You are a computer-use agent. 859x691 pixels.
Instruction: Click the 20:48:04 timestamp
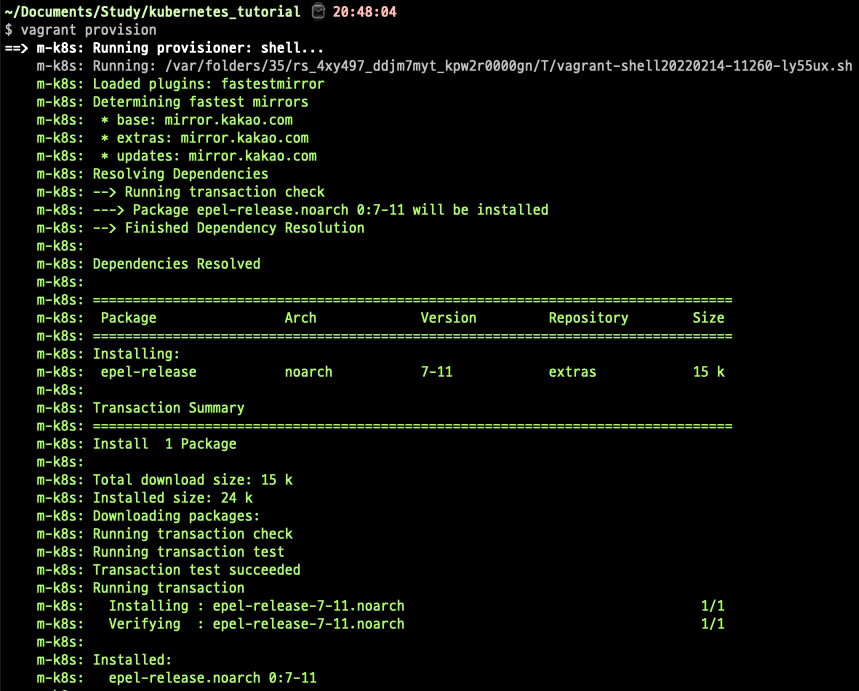pyautogui.click(x=365, y=12)
